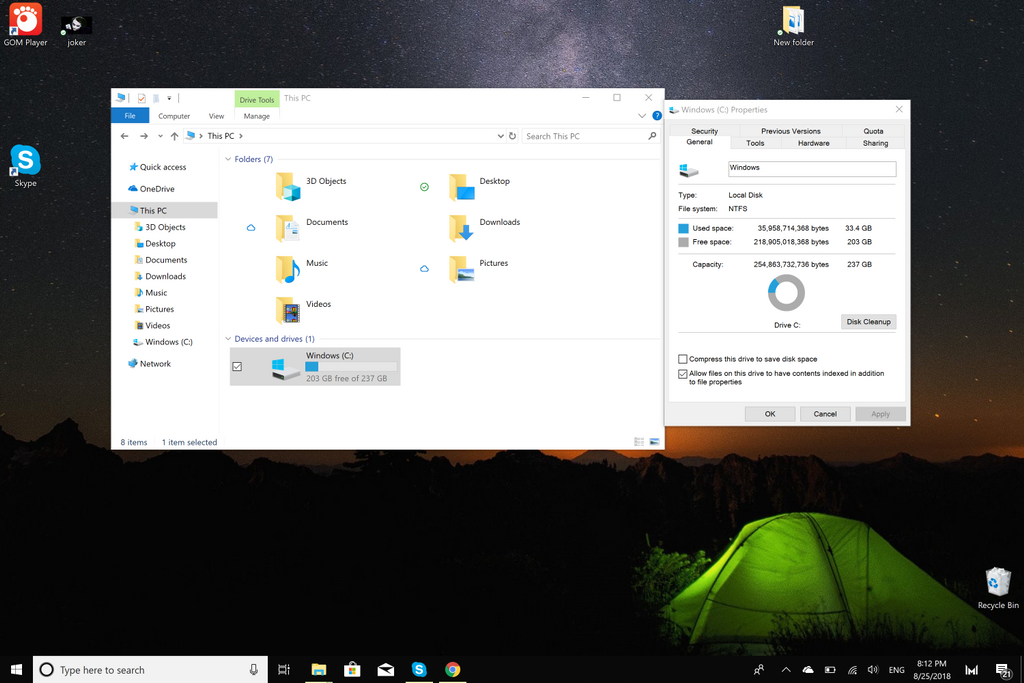Image resolution: width=1024 pixels, height=683 pixels.
Task: Open the Recycle Bin
Action: pyautogui.click(x=998, y=588)
